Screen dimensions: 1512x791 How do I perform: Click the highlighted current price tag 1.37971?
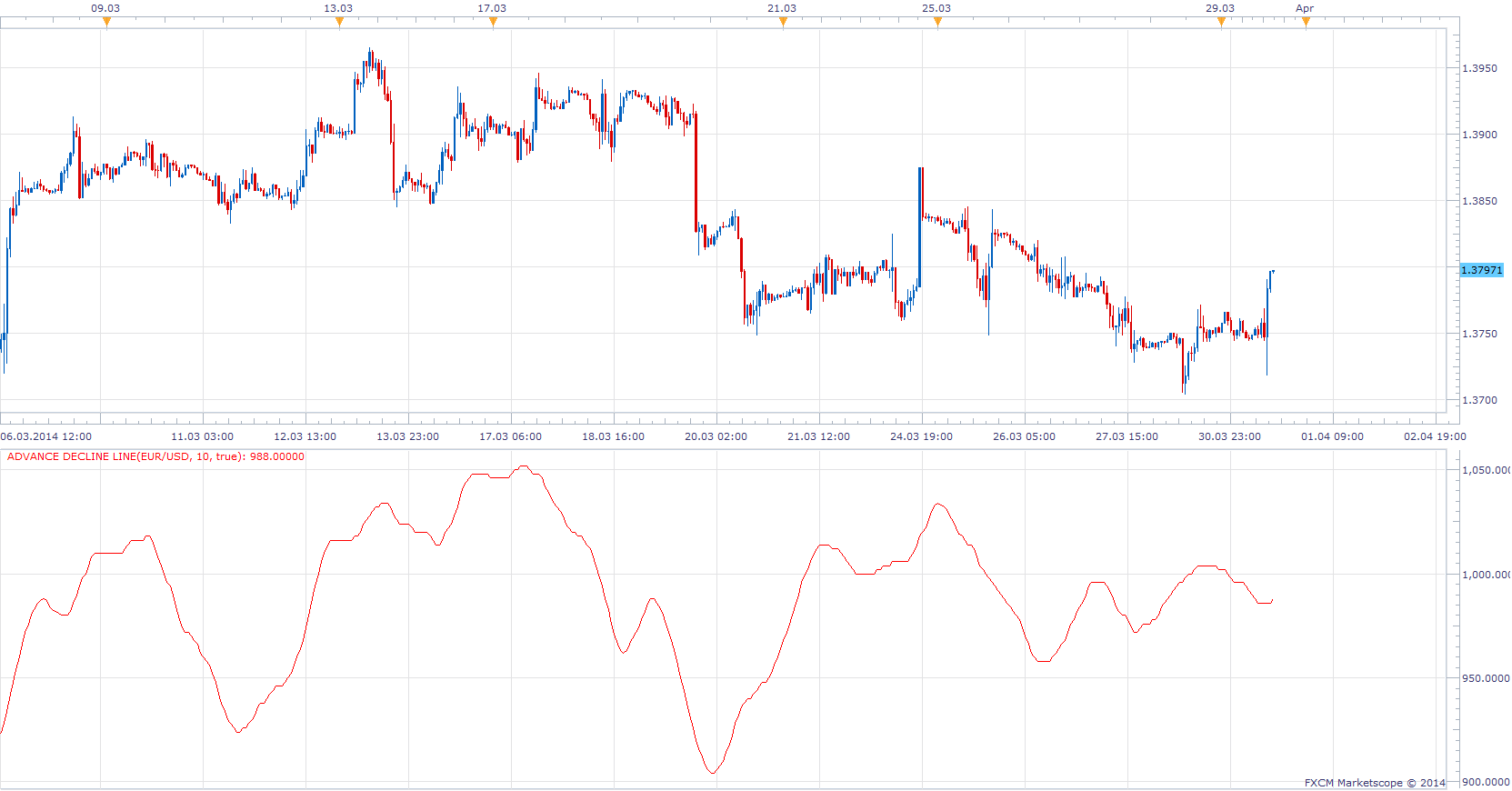(1481, 270)
